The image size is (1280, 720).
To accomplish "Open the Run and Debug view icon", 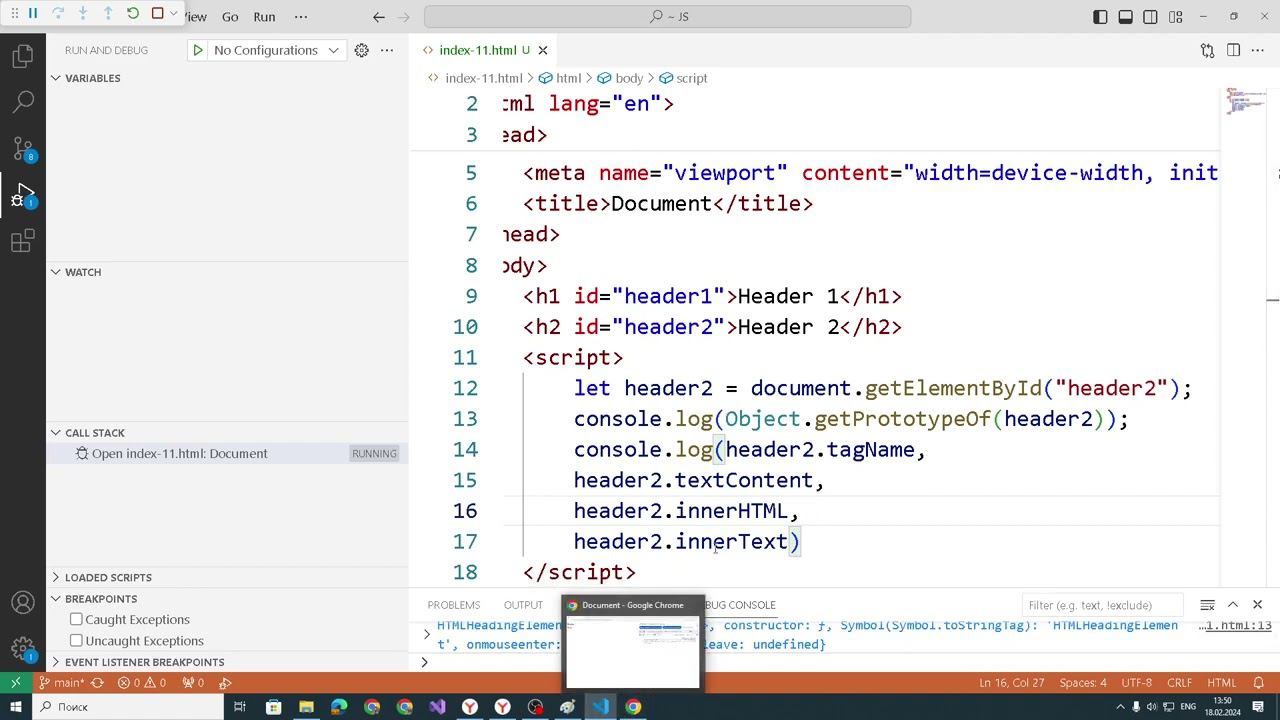I will (x=23, y=195).
